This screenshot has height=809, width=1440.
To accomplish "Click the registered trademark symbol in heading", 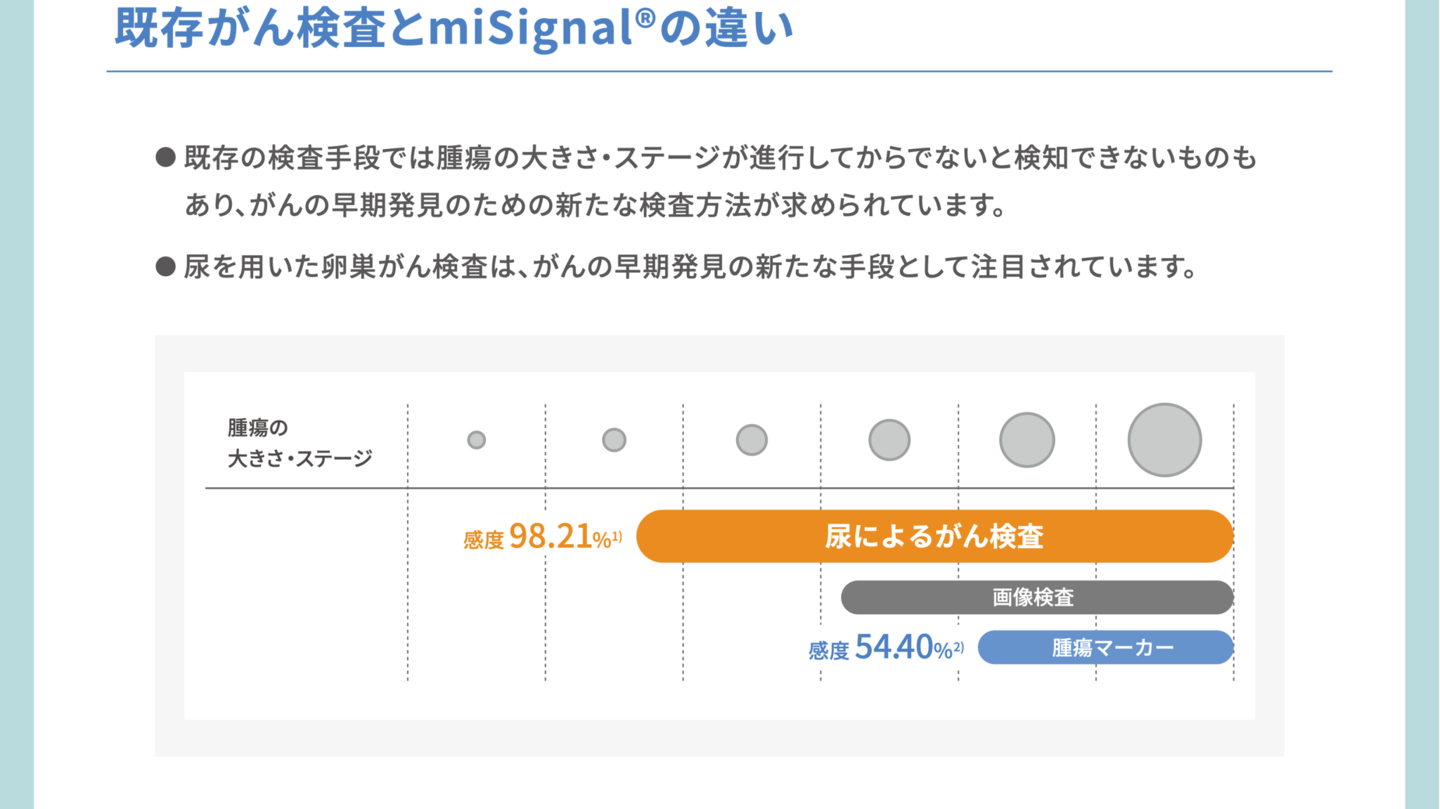I will (640, 17).
